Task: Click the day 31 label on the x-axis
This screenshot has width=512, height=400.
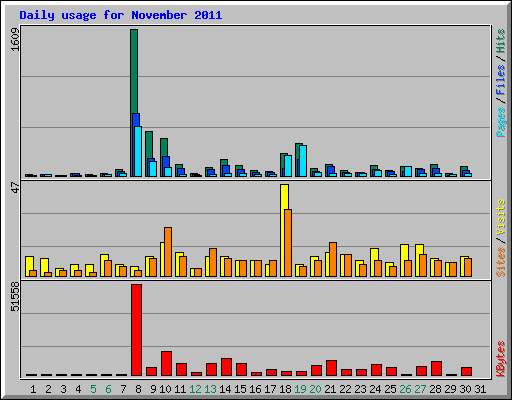Action: (480, 389)
